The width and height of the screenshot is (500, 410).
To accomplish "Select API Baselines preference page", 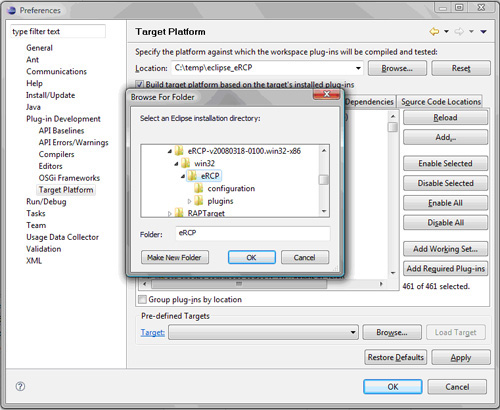I will (61, 130).
